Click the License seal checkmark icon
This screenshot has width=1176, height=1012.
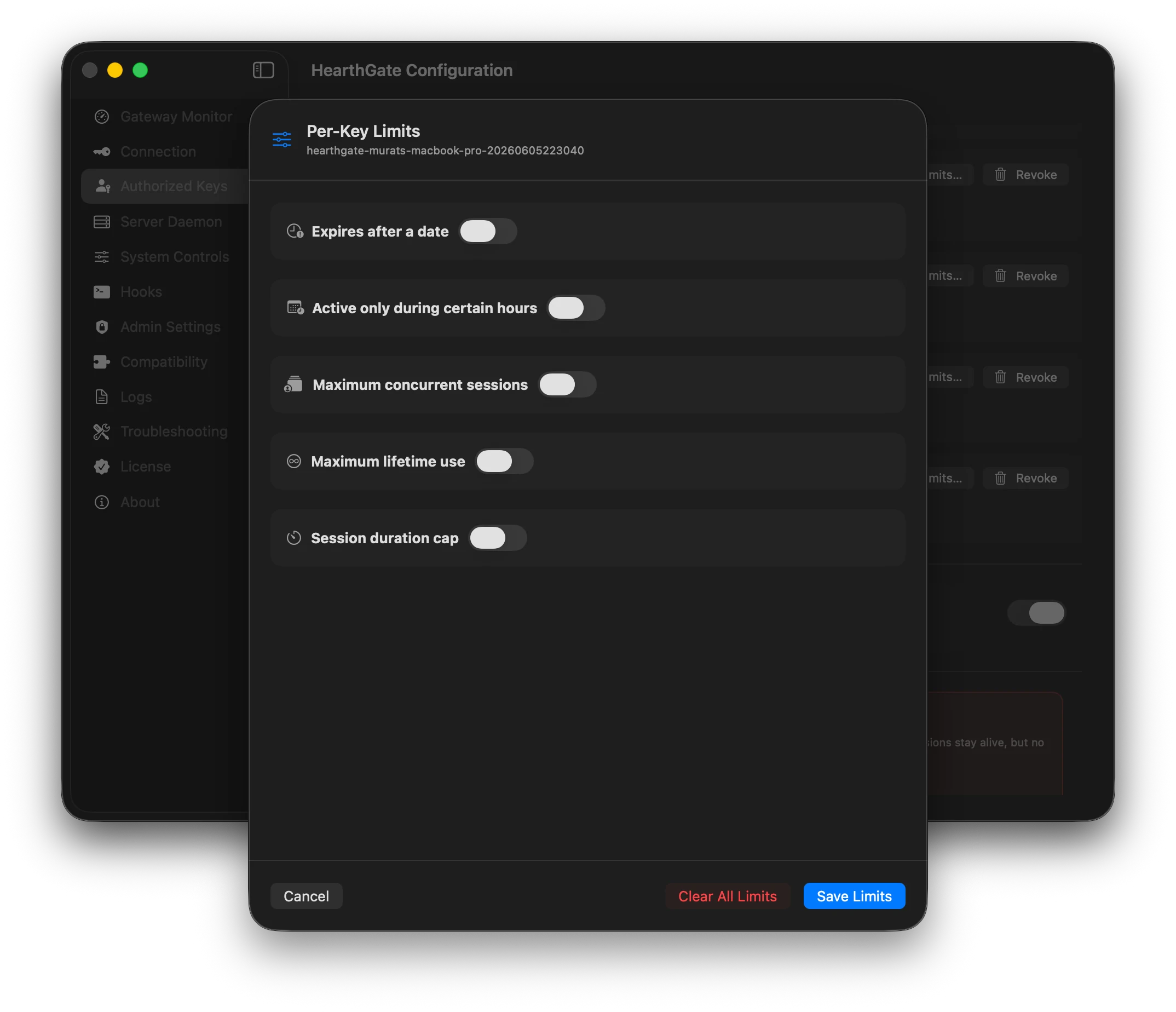point(102,467)
